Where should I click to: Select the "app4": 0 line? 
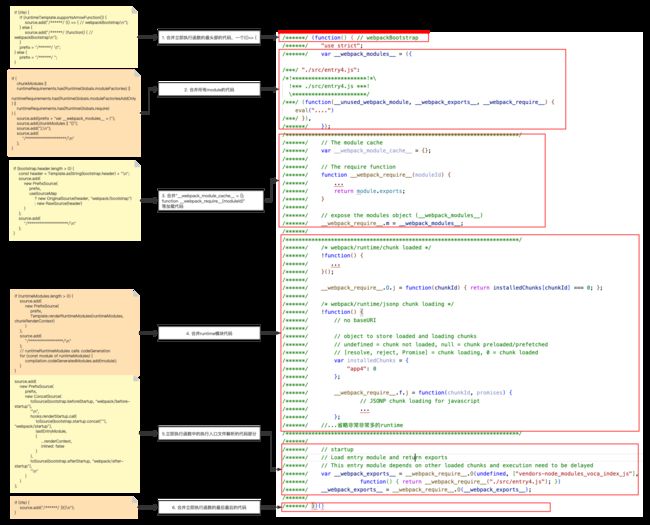[361, 368]
